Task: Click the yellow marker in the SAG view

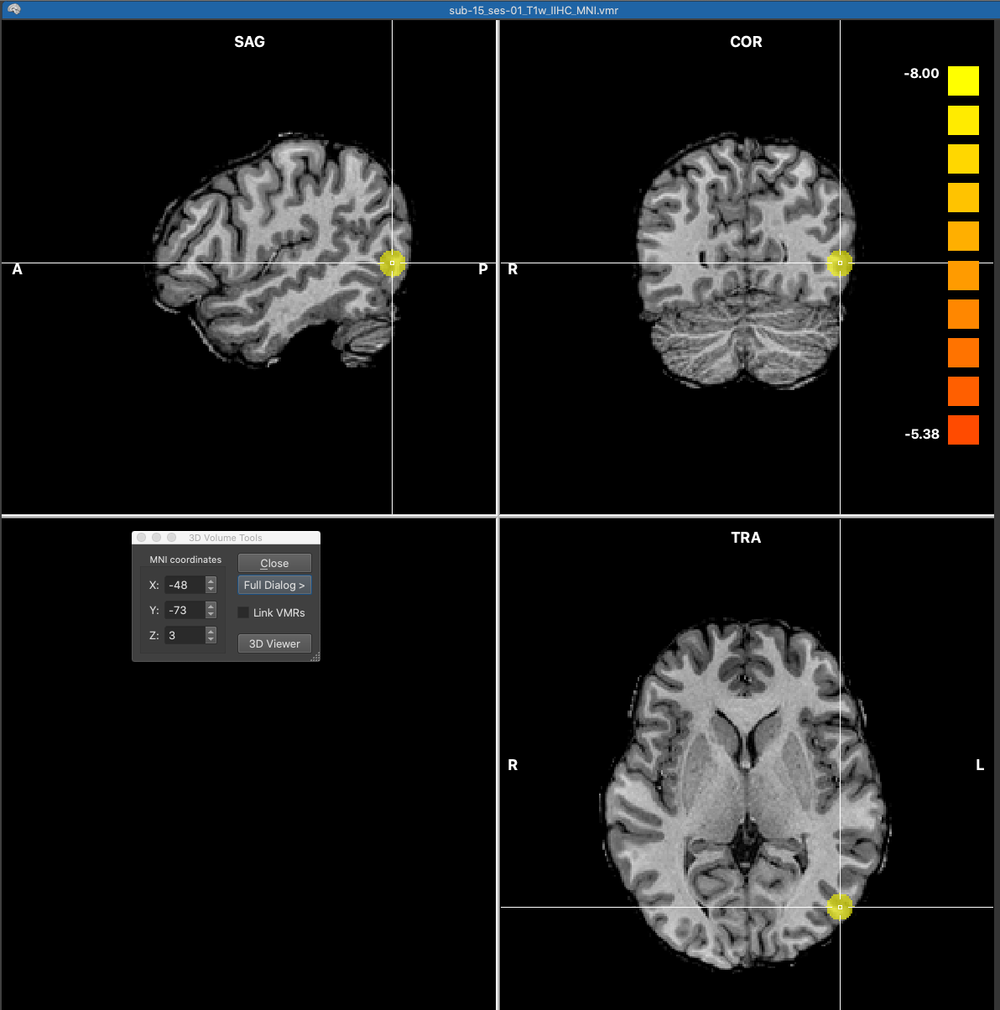Action: [x=392, y=263]
